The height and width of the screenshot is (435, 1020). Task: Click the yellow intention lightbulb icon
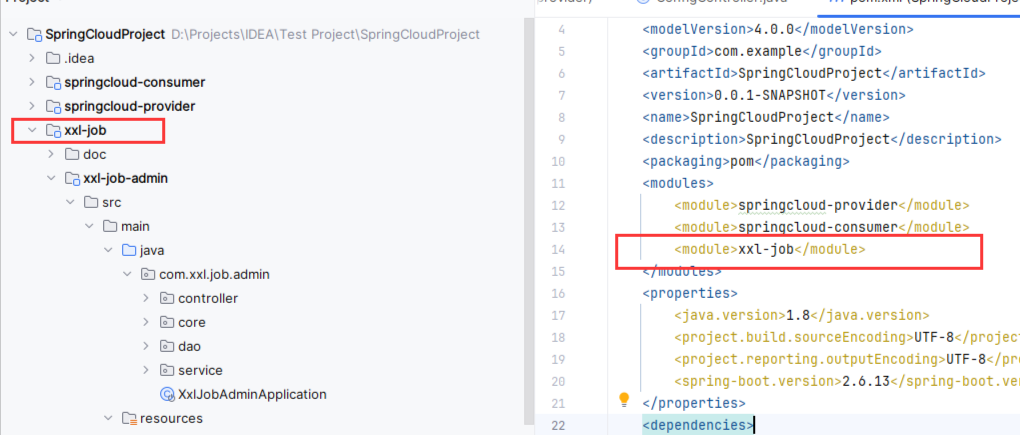(625, 400)
